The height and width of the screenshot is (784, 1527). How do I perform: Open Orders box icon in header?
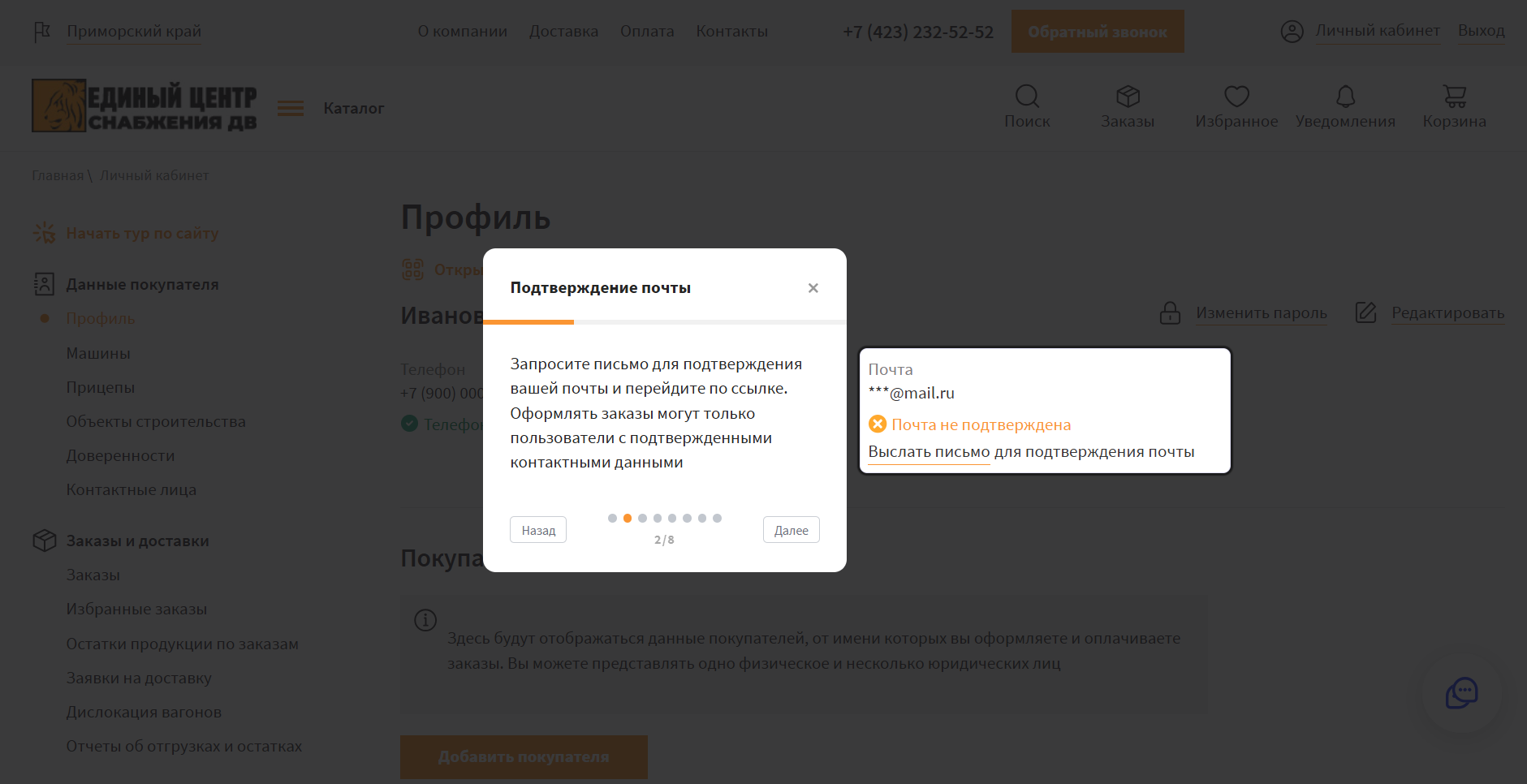click(x=1128, y=97)
